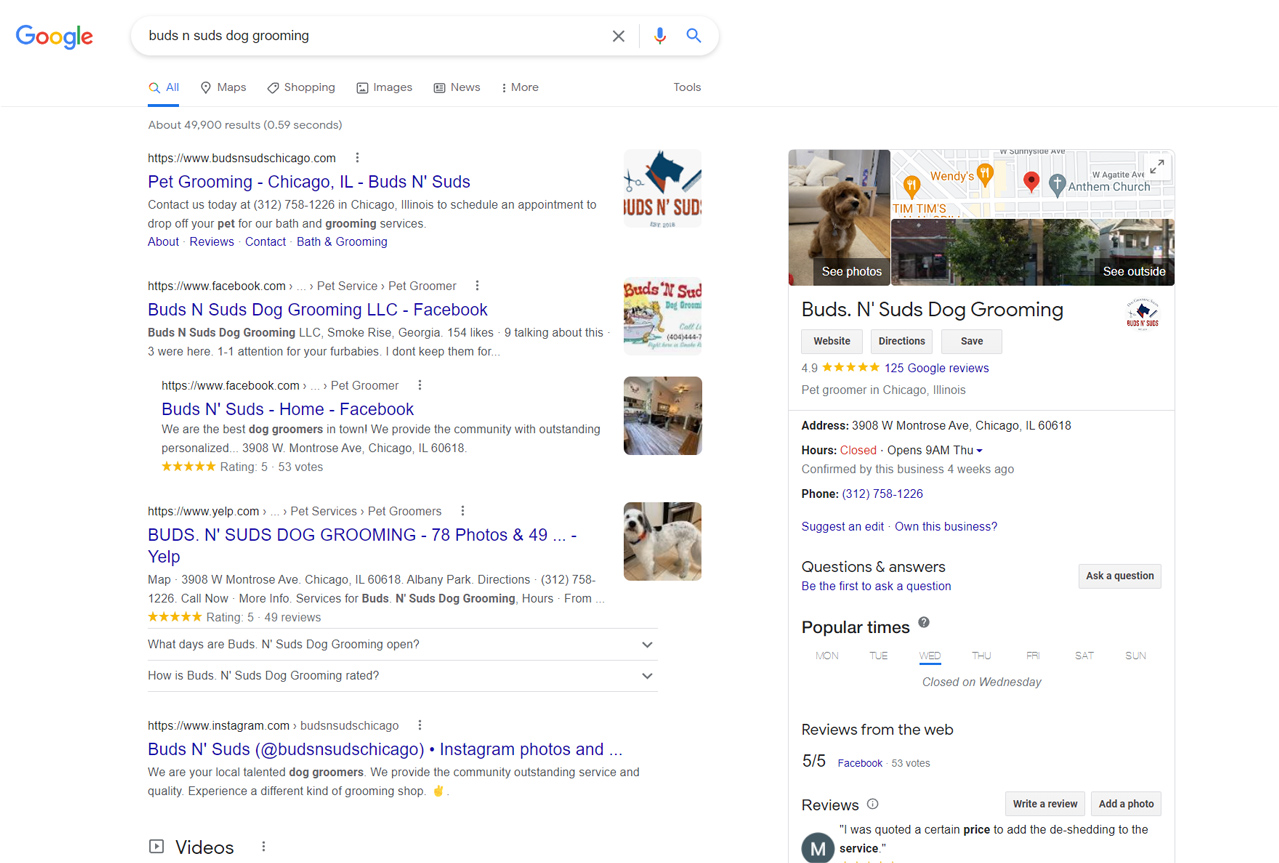Open options menu for Pet Groomer Facebook result
This screenshot has height=863, width=1279.
click(x=477, y=286)
